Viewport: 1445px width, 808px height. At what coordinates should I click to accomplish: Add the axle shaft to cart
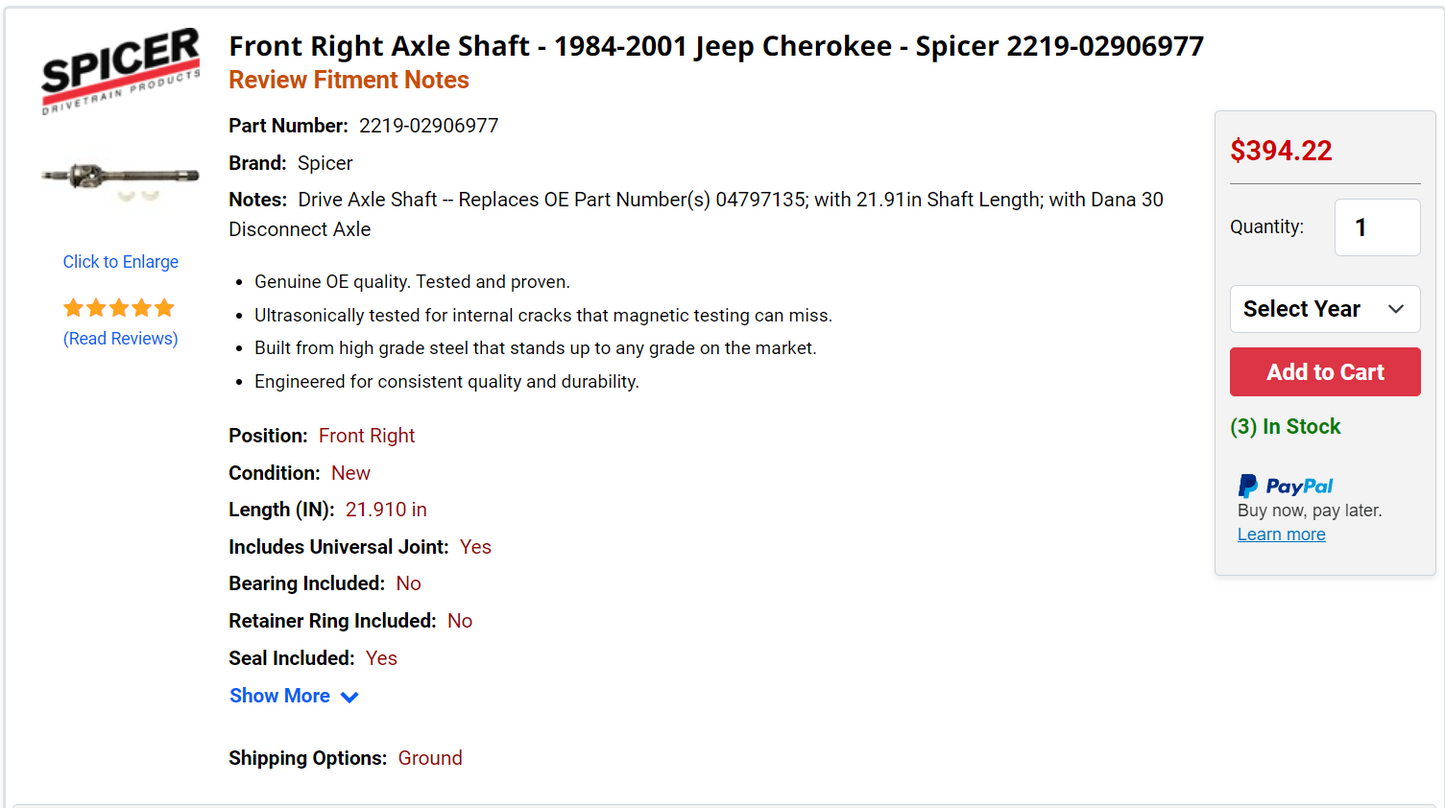pos(1325,371)
